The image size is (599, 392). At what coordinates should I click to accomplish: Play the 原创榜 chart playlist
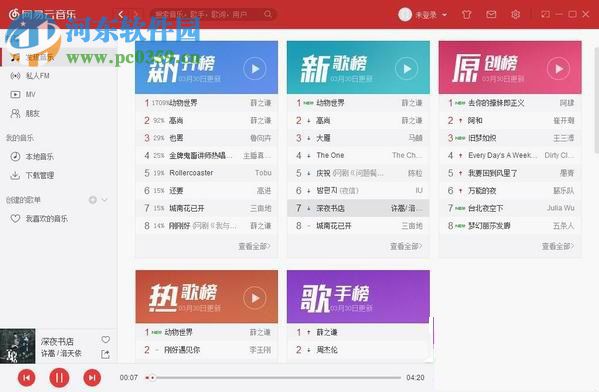(x=558, y=69)
